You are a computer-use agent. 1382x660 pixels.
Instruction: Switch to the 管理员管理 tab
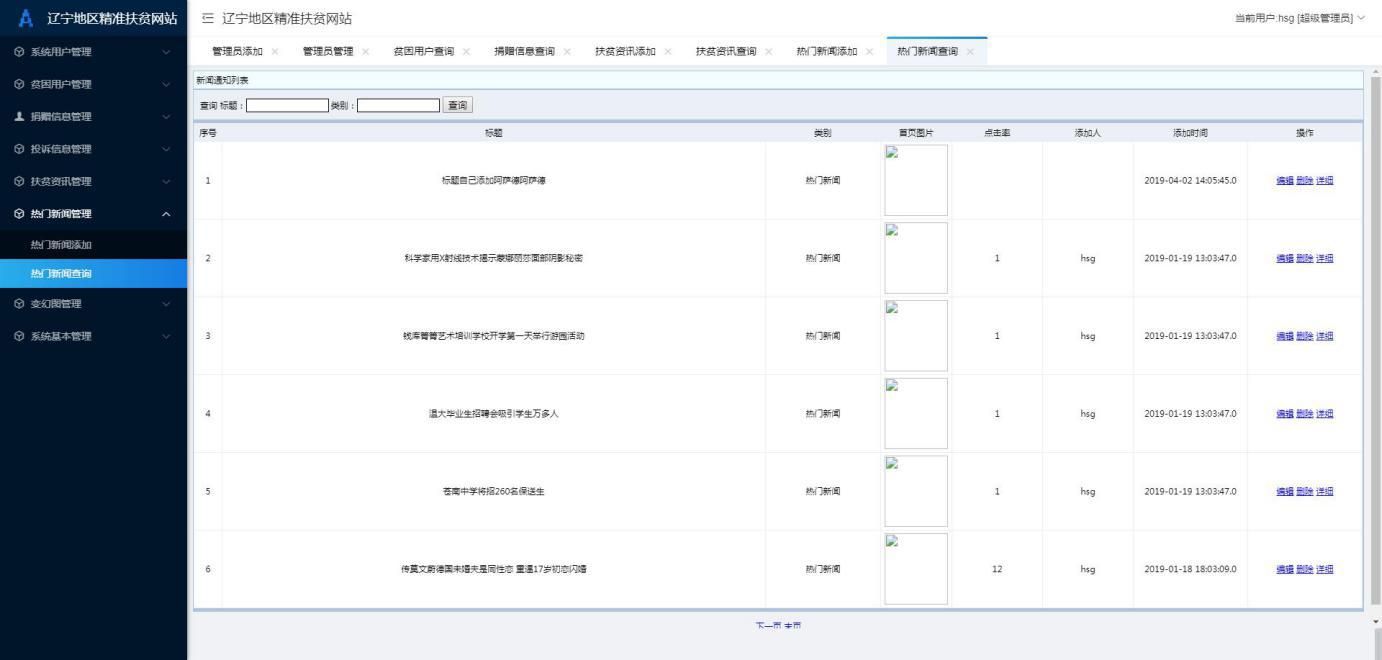[x=327, y=52]
